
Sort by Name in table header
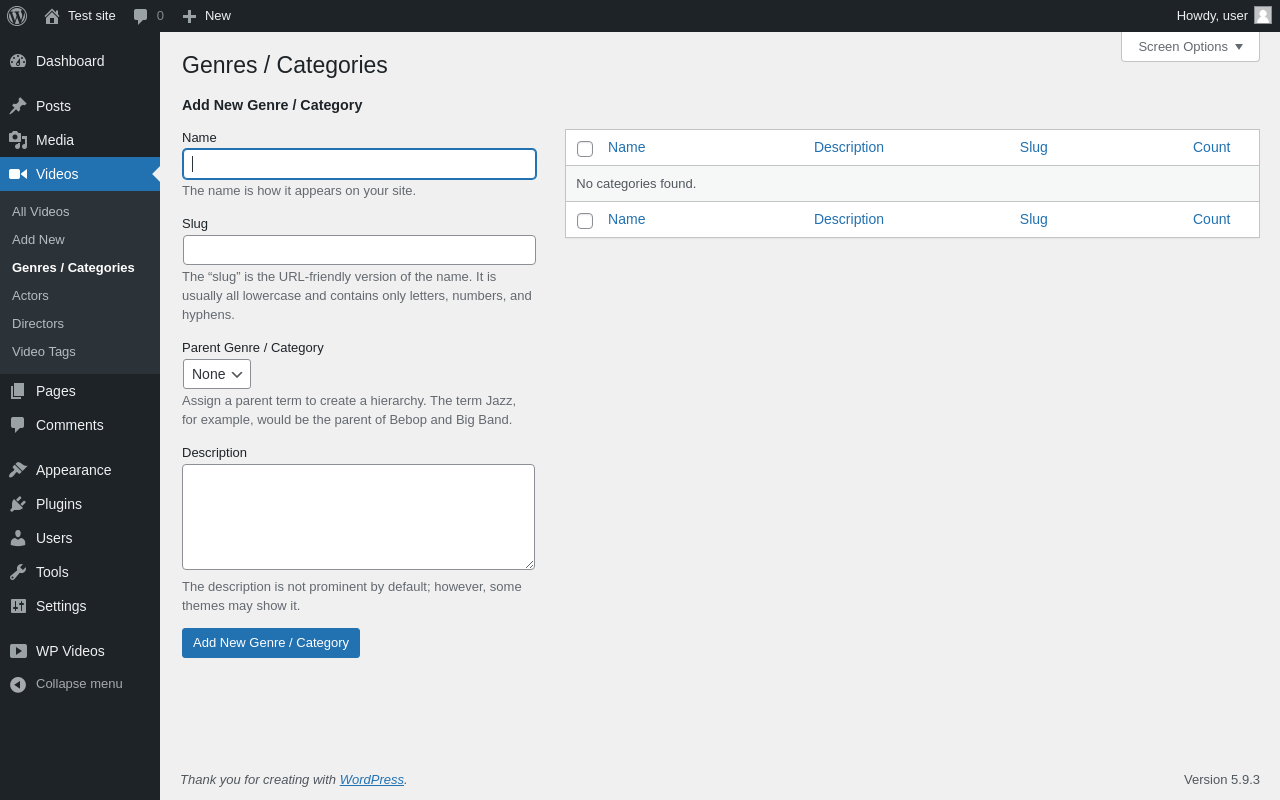(x=627, y=147)
